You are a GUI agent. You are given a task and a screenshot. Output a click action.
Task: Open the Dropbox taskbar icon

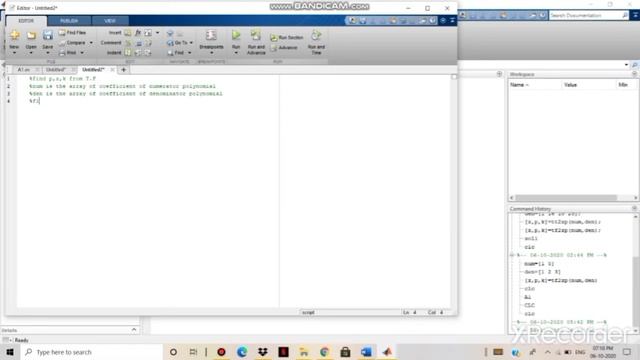[262, 352]
